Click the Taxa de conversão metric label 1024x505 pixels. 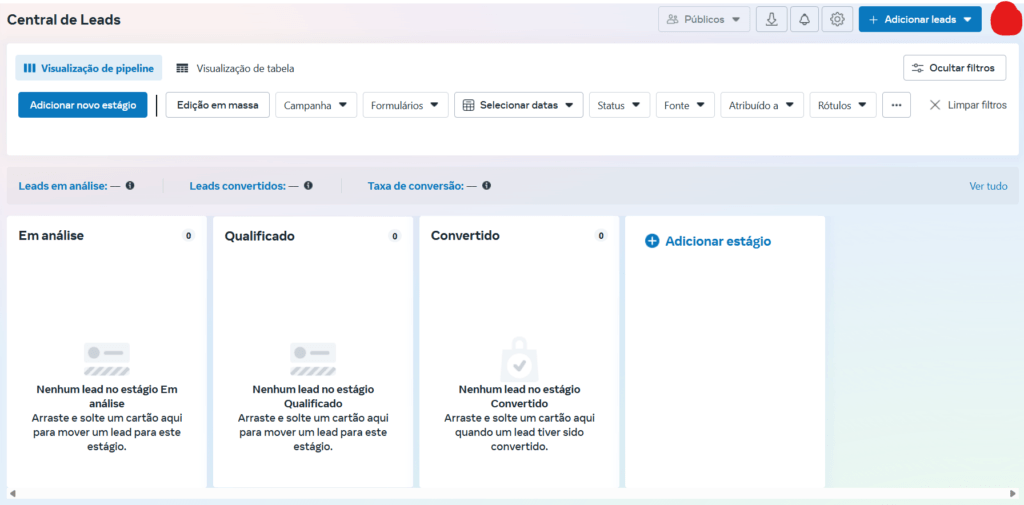[416, 186]
